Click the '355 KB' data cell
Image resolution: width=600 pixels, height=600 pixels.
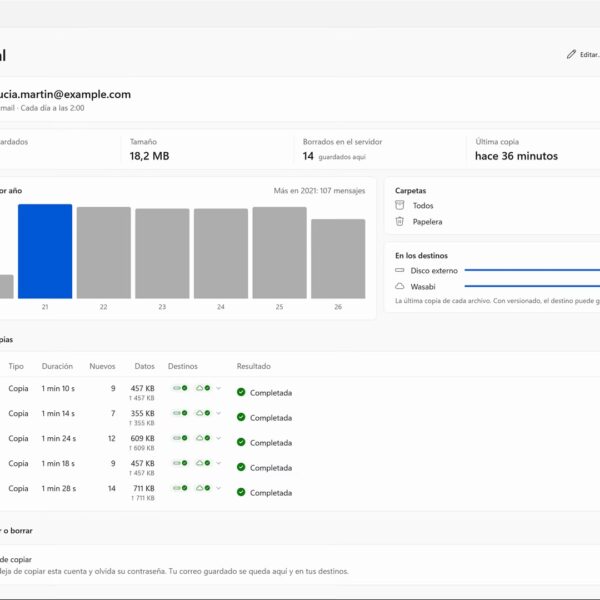[142, 413]
